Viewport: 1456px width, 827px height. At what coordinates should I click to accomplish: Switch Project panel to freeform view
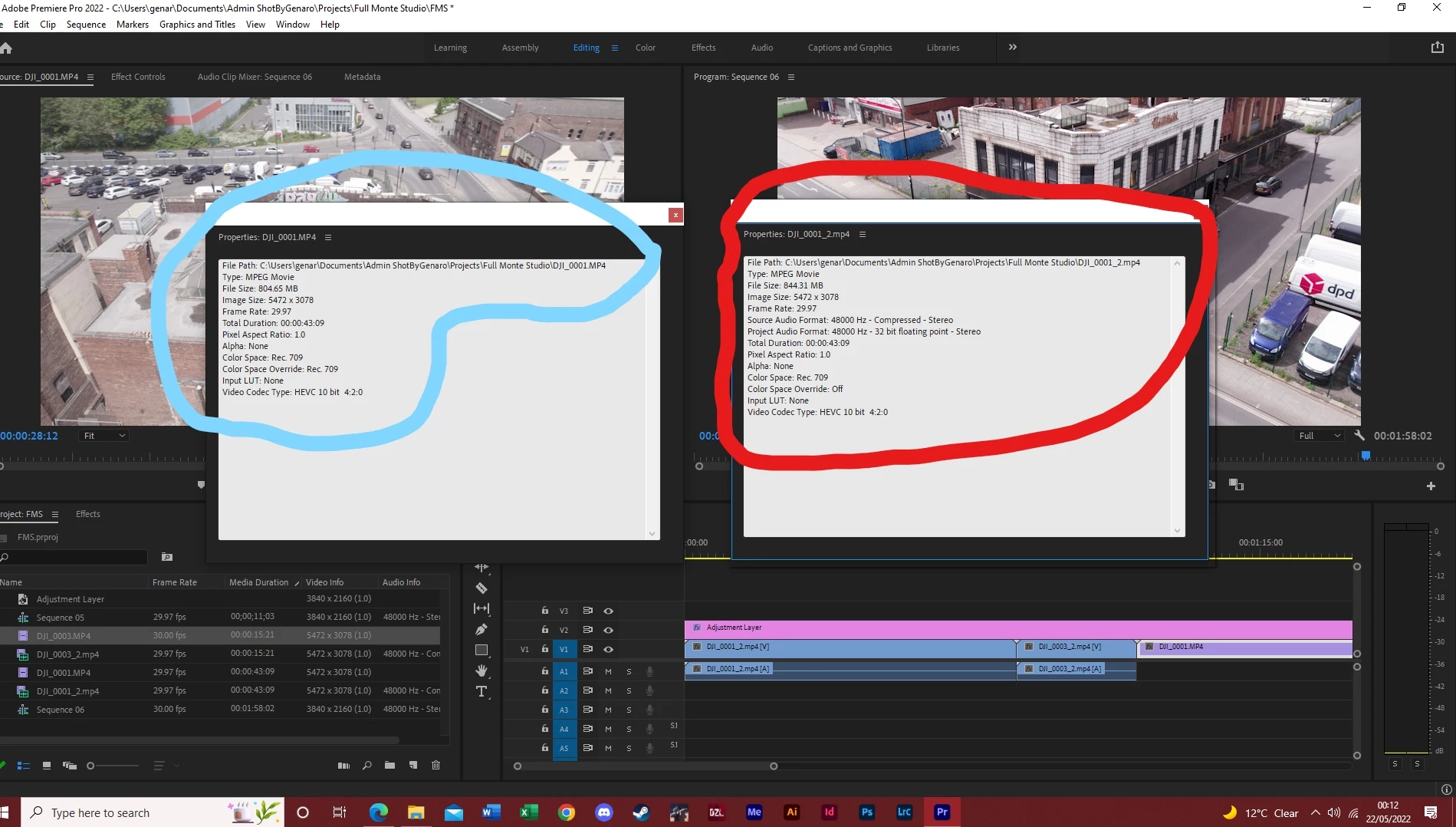70,766
